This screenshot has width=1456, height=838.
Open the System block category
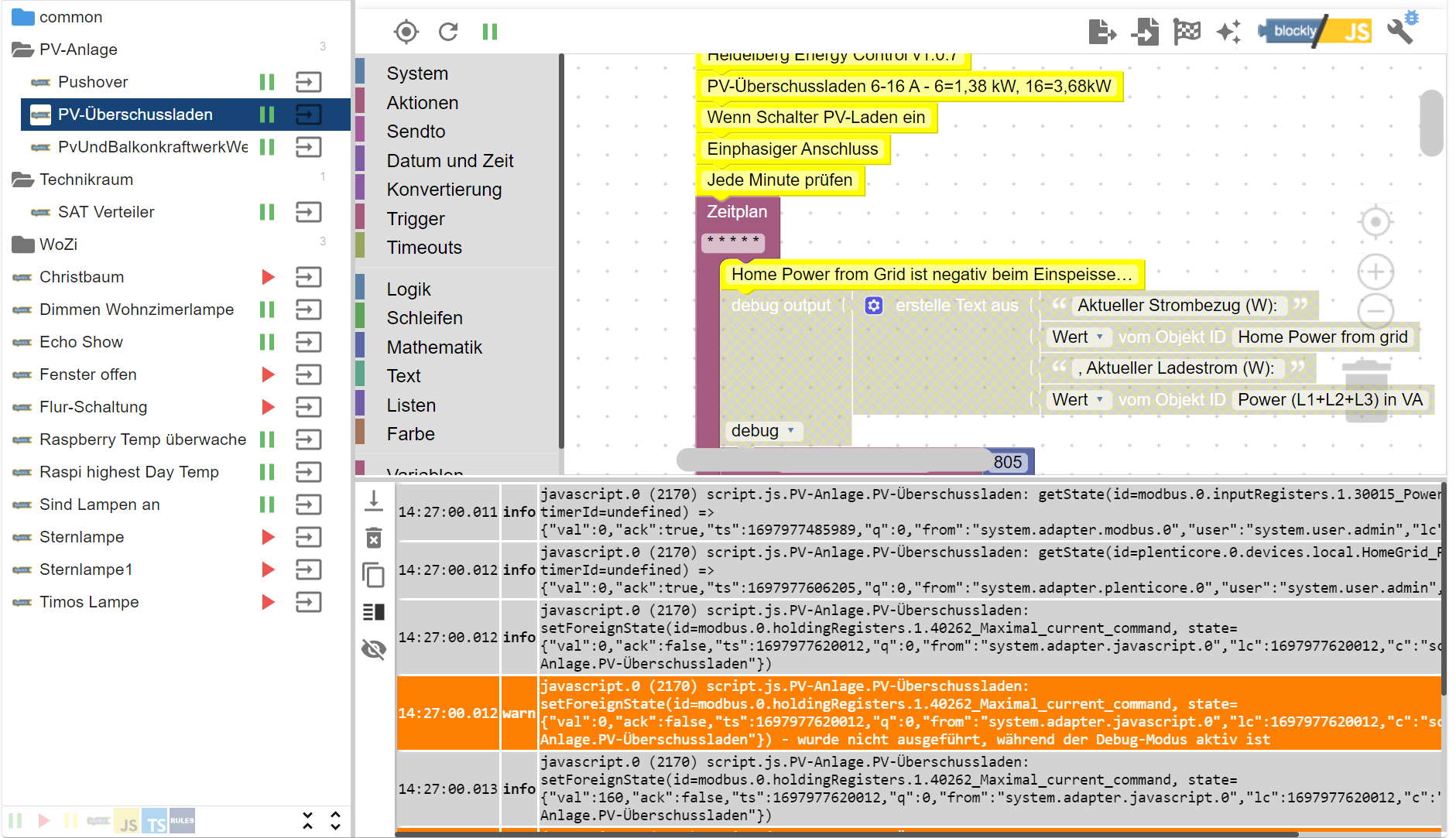pyautogui.click(x=417, y=74)
